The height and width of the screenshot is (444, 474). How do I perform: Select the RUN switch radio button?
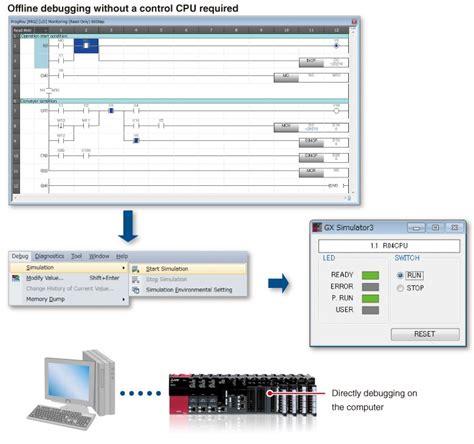tap(400, 275)
